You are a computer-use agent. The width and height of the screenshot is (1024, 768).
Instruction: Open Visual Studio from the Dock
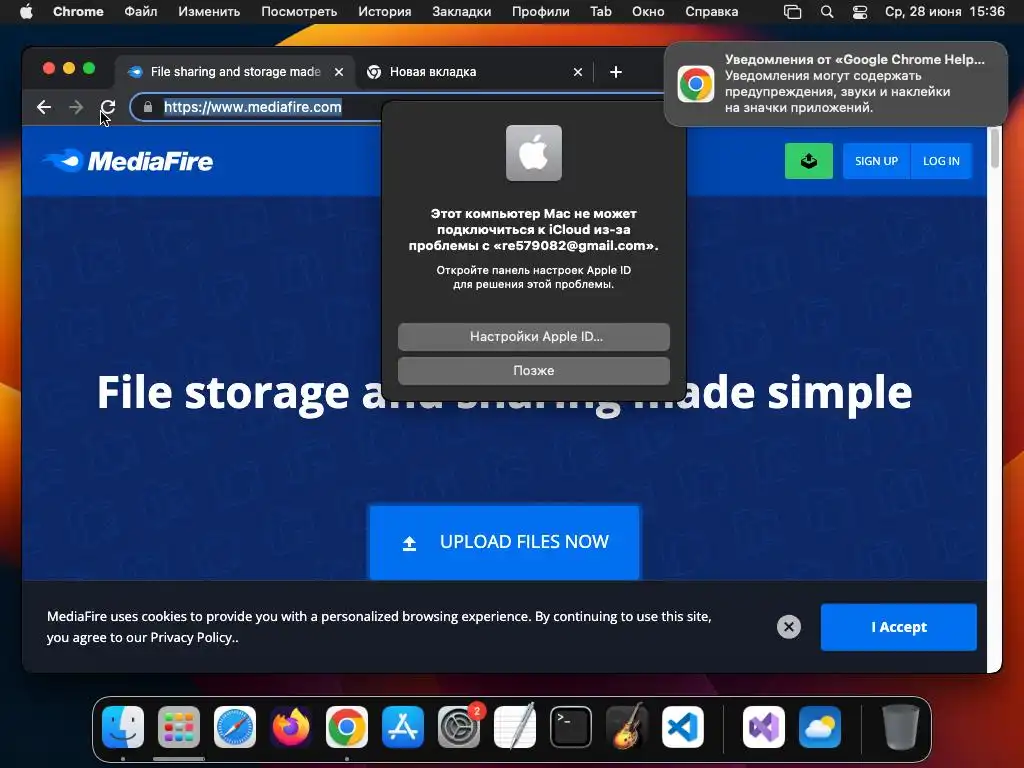coord(764,727)
